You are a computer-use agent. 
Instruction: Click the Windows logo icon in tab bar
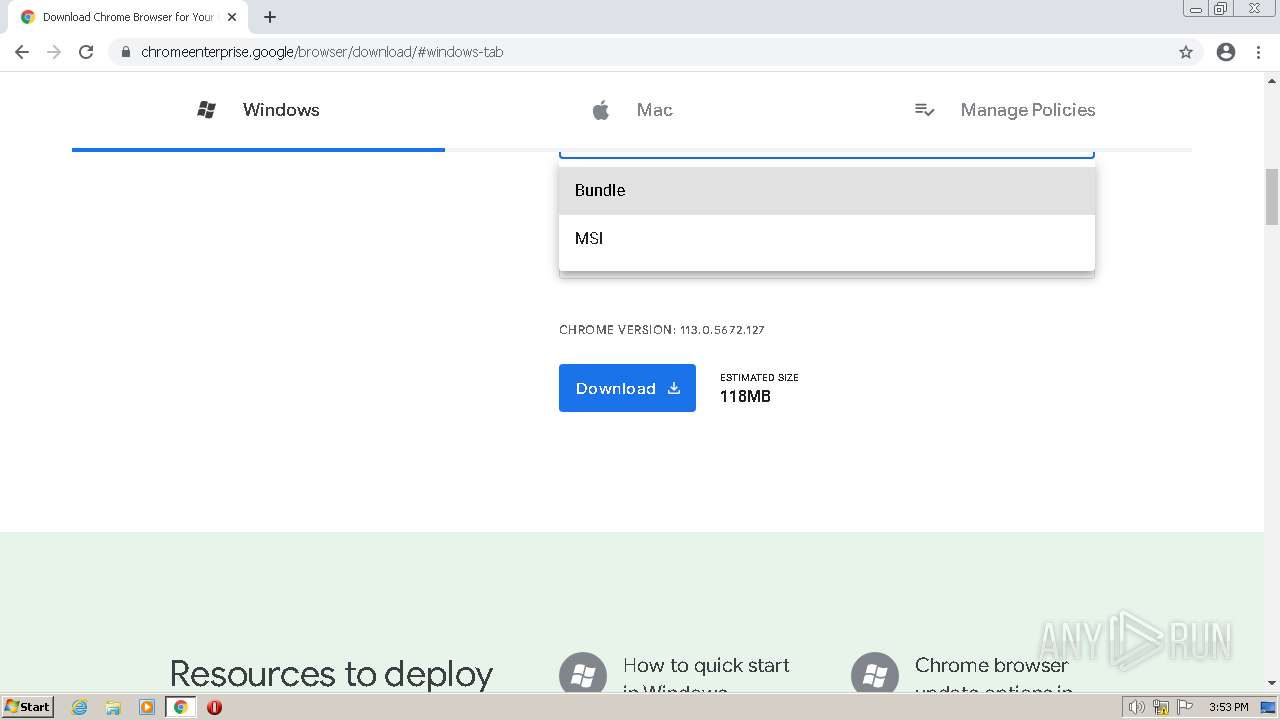coord(207,110)
